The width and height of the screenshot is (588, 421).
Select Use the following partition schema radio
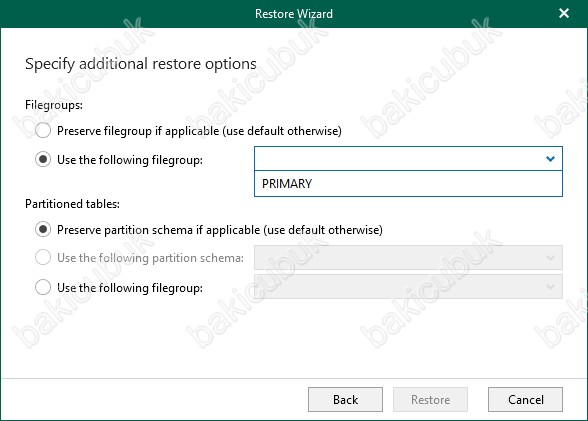pyautogui.click(x=43, y=258)
